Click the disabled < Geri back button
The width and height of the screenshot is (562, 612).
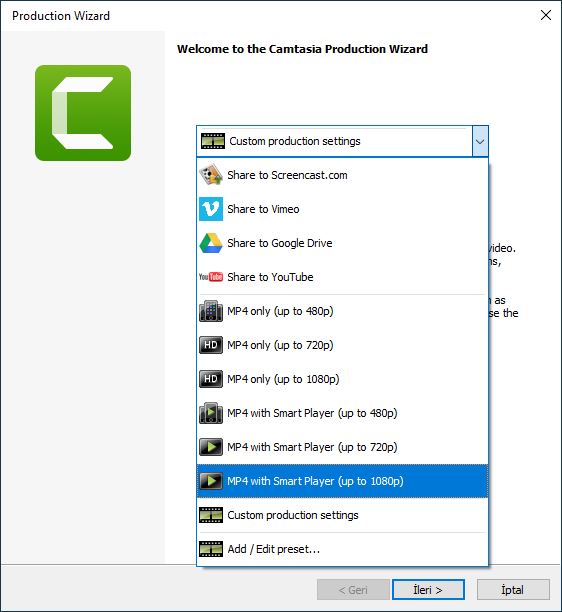(x=353, y=589)
